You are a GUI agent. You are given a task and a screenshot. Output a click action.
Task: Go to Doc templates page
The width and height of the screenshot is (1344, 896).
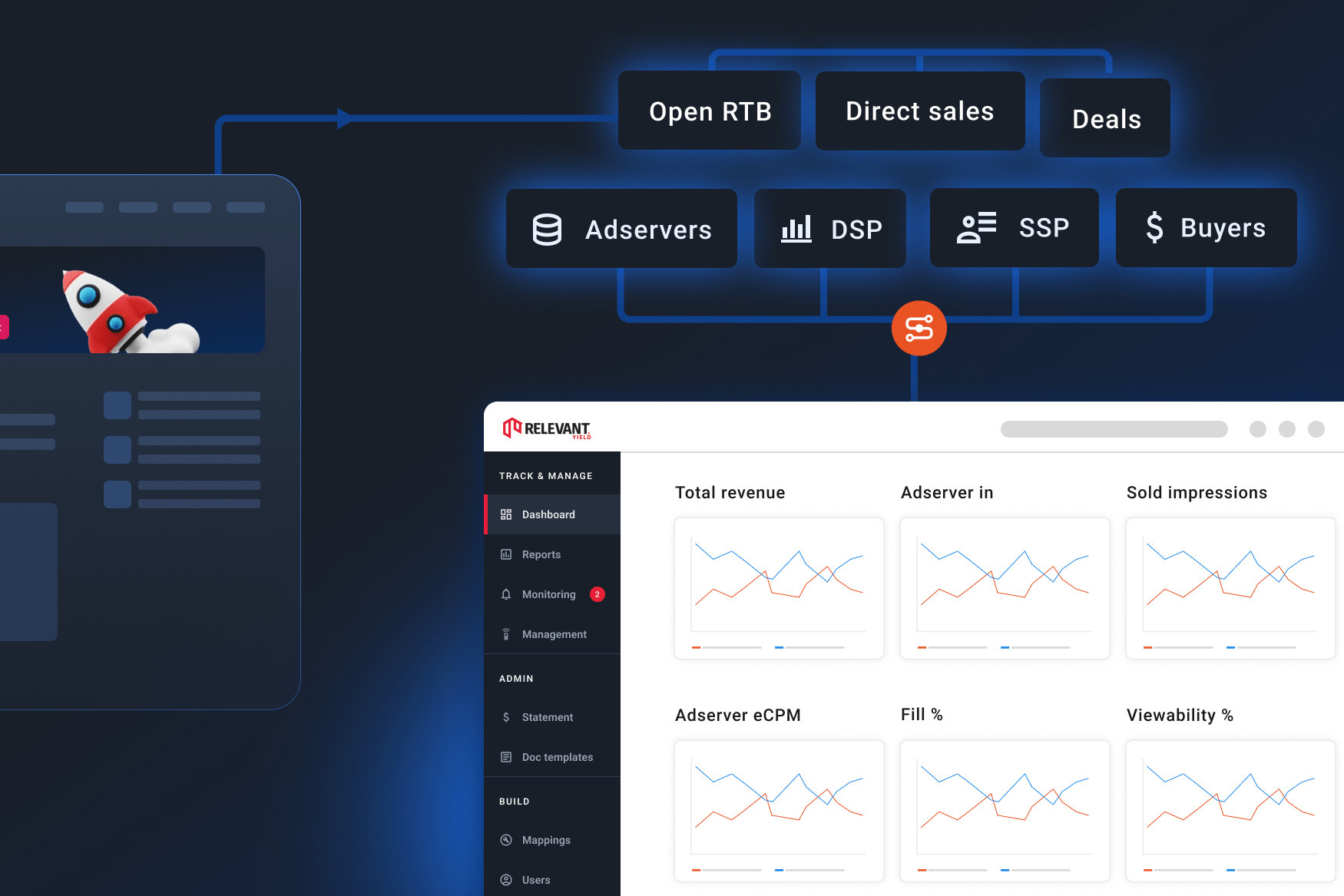[552, 757]
